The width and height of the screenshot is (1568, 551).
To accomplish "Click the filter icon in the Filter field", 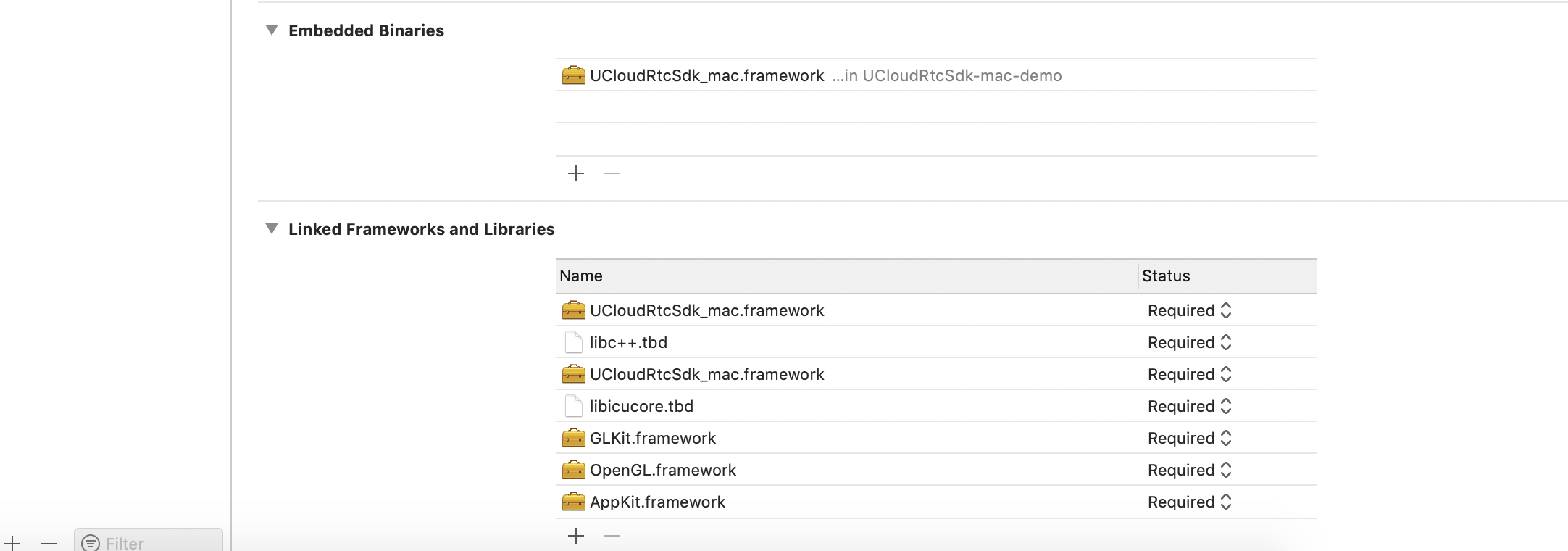I will pyautogui.click(x=91, y=543).
